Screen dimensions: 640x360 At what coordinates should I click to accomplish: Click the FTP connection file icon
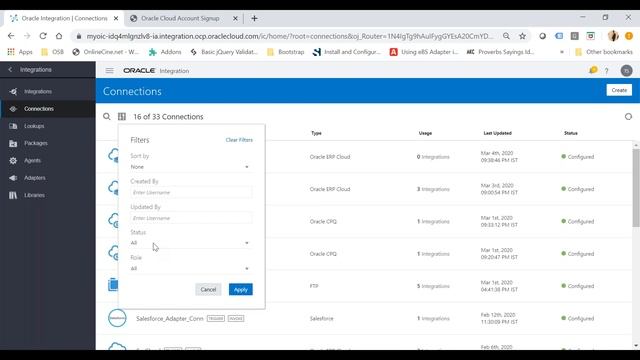coord(113,284)
